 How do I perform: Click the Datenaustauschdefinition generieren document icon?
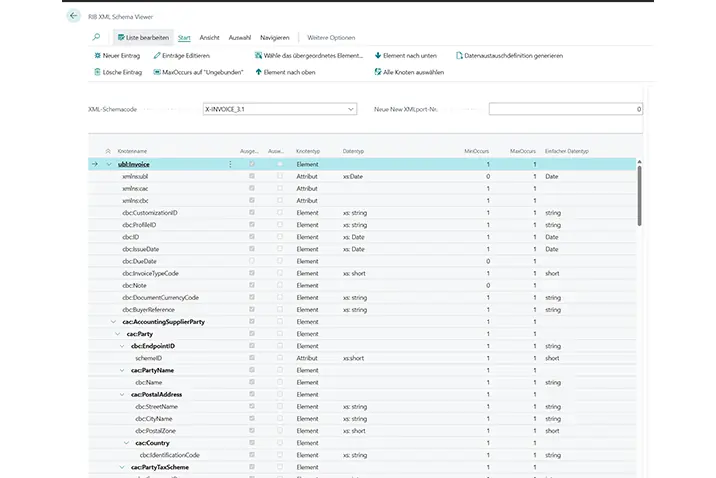tap(459, 55)
